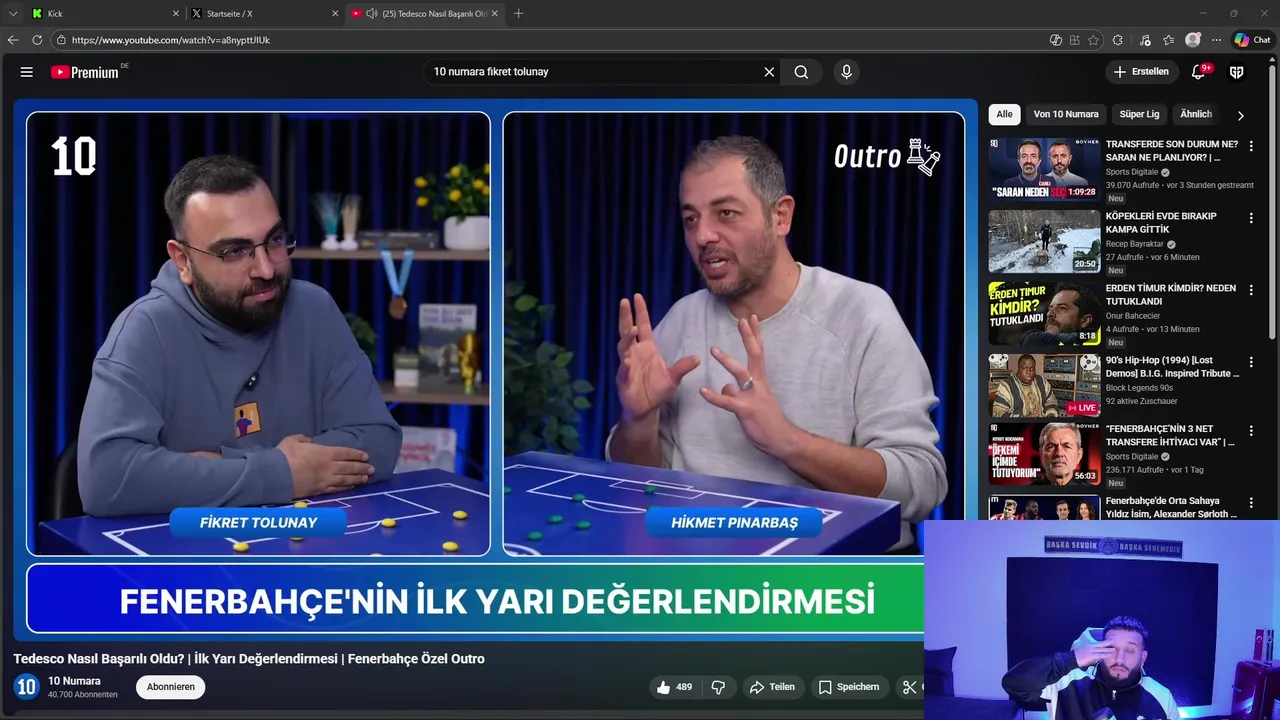
Task: Close the Startseite / X tab
Action: (335, 13)
